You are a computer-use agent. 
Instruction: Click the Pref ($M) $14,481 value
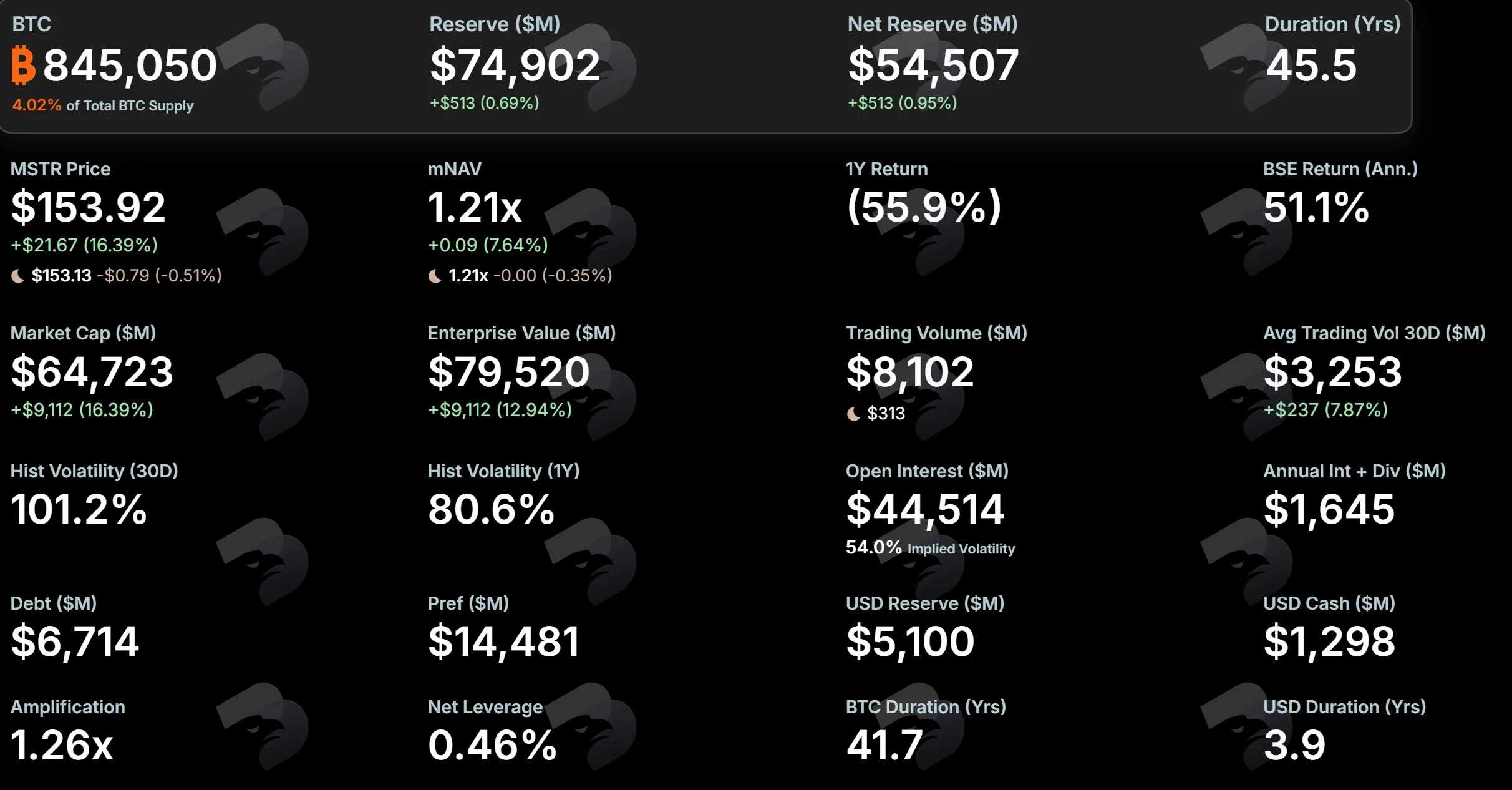[504, 641]
